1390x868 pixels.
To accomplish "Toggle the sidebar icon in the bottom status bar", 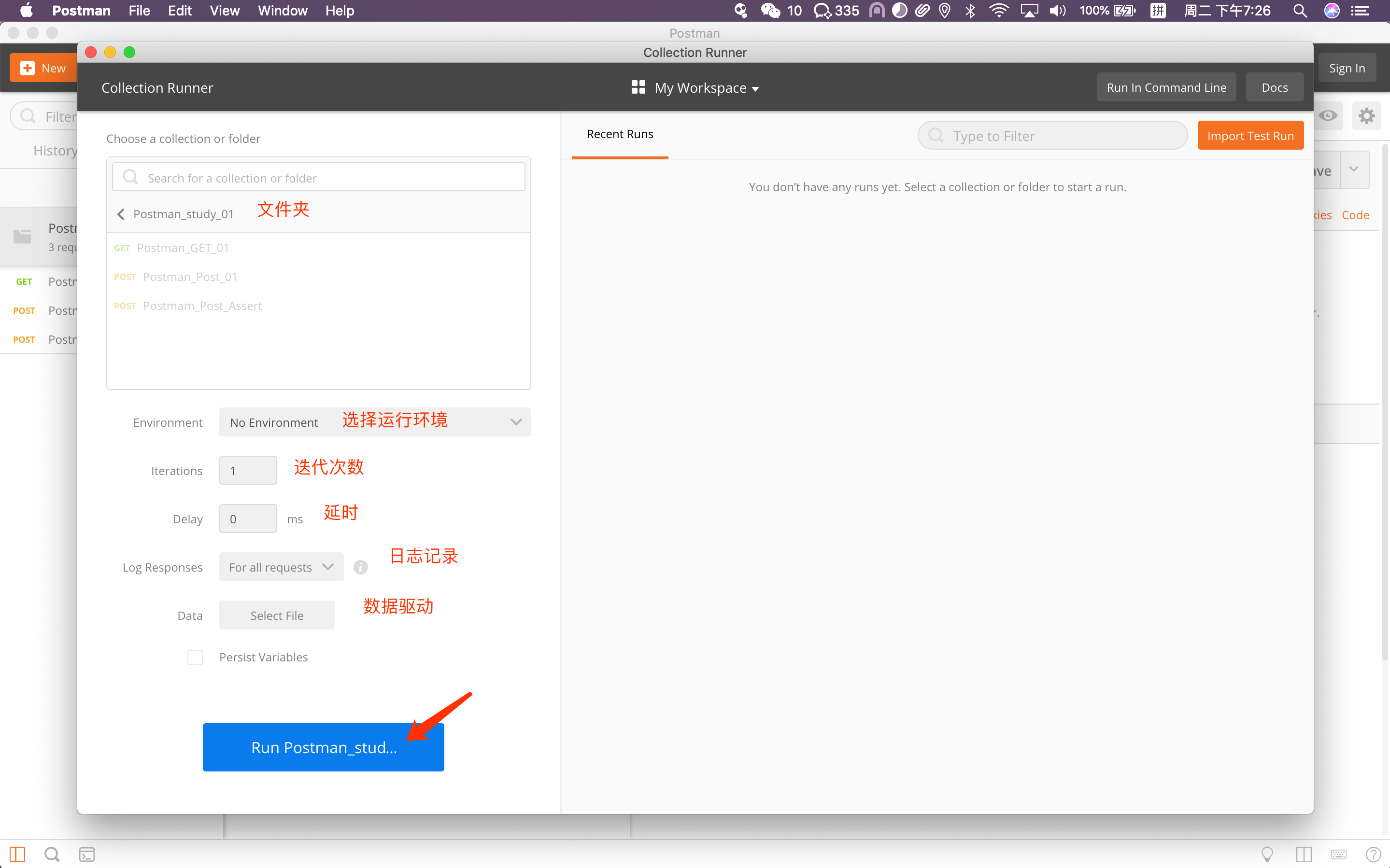I will coord(17,854).
